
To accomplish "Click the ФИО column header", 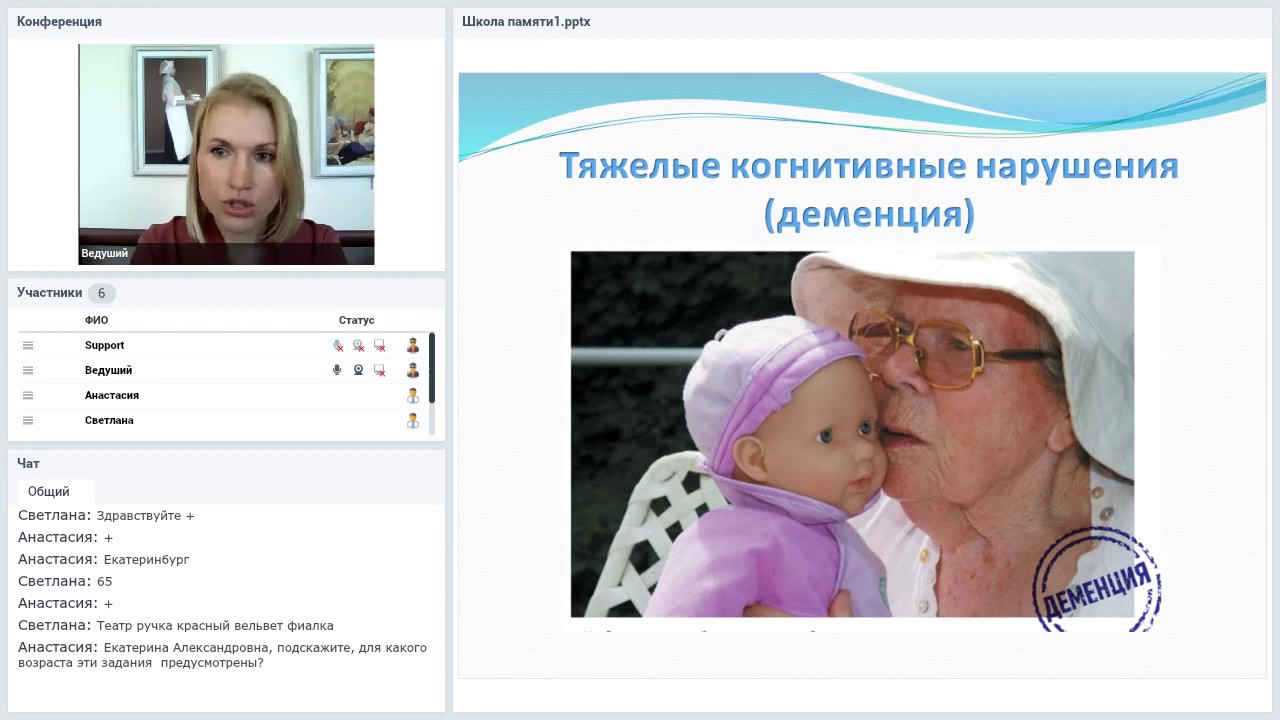I will 96,320.
